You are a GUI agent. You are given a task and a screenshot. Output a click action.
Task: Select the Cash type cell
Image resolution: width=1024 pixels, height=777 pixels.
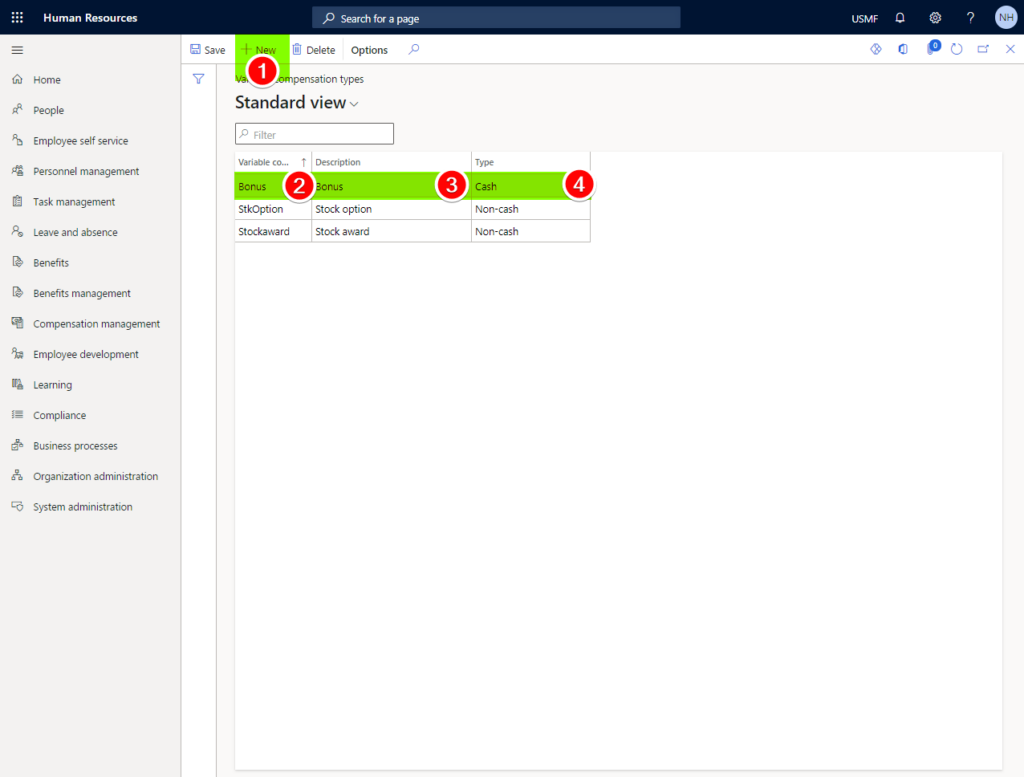[530, 186]
